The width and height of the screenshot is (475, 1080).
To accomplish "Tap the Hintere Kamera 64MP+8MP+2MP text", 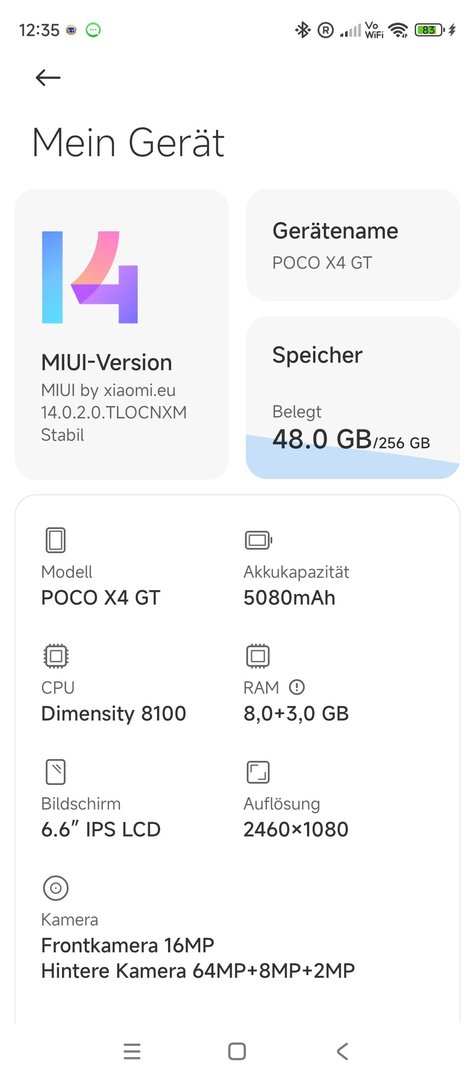I will click(x=198, y=971).
